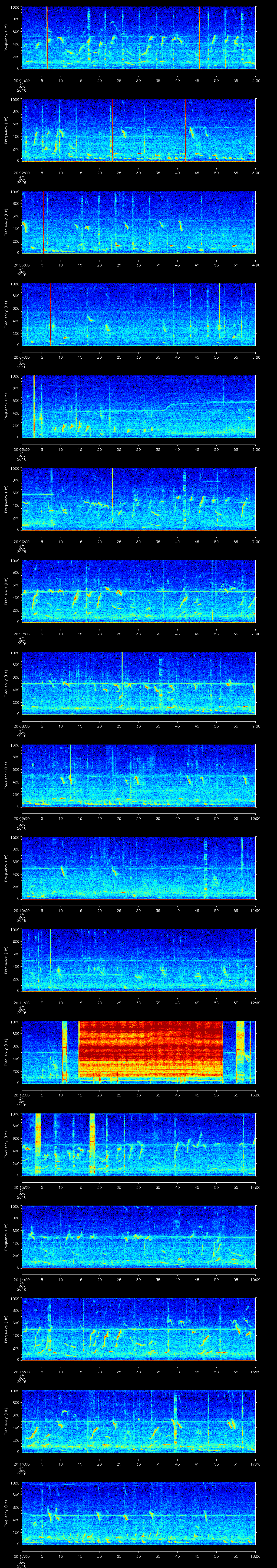Open the spectrogram panel starting at 20:06:00
The image size is (277, 1568).
(x=139, y=499)
